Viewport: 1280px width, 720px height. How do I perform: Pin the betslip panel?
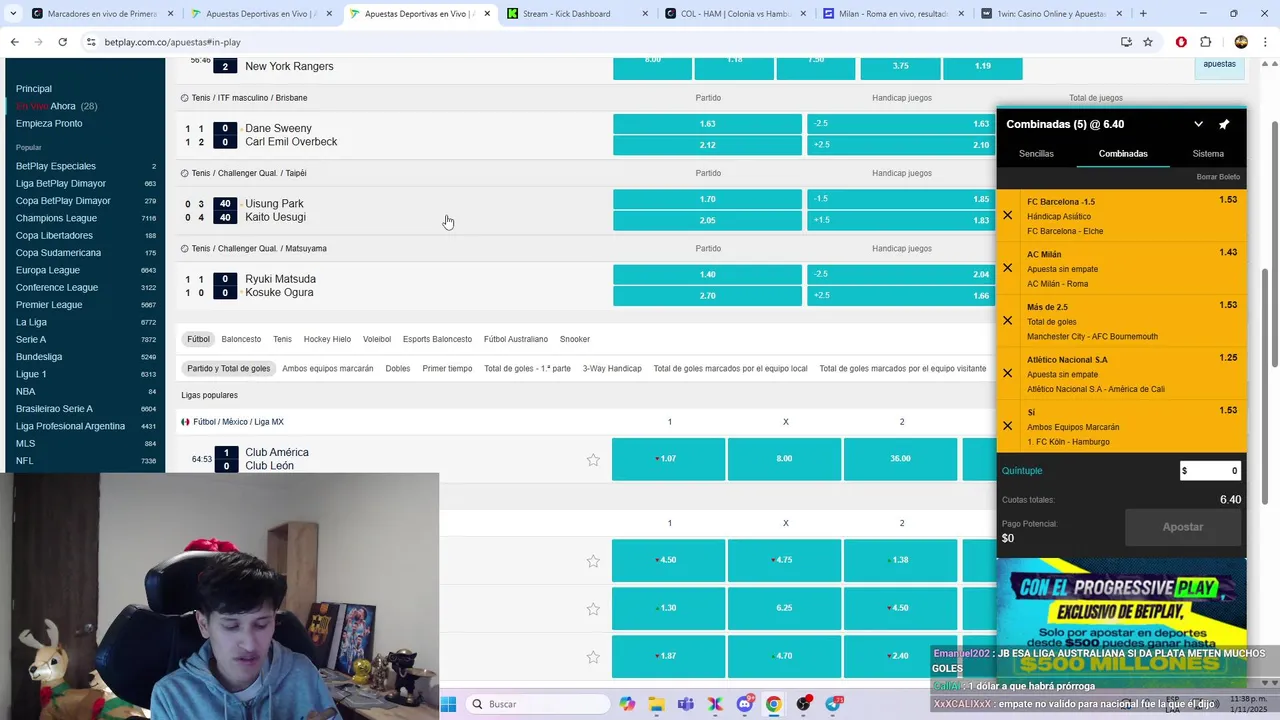tap(1224, 125)
